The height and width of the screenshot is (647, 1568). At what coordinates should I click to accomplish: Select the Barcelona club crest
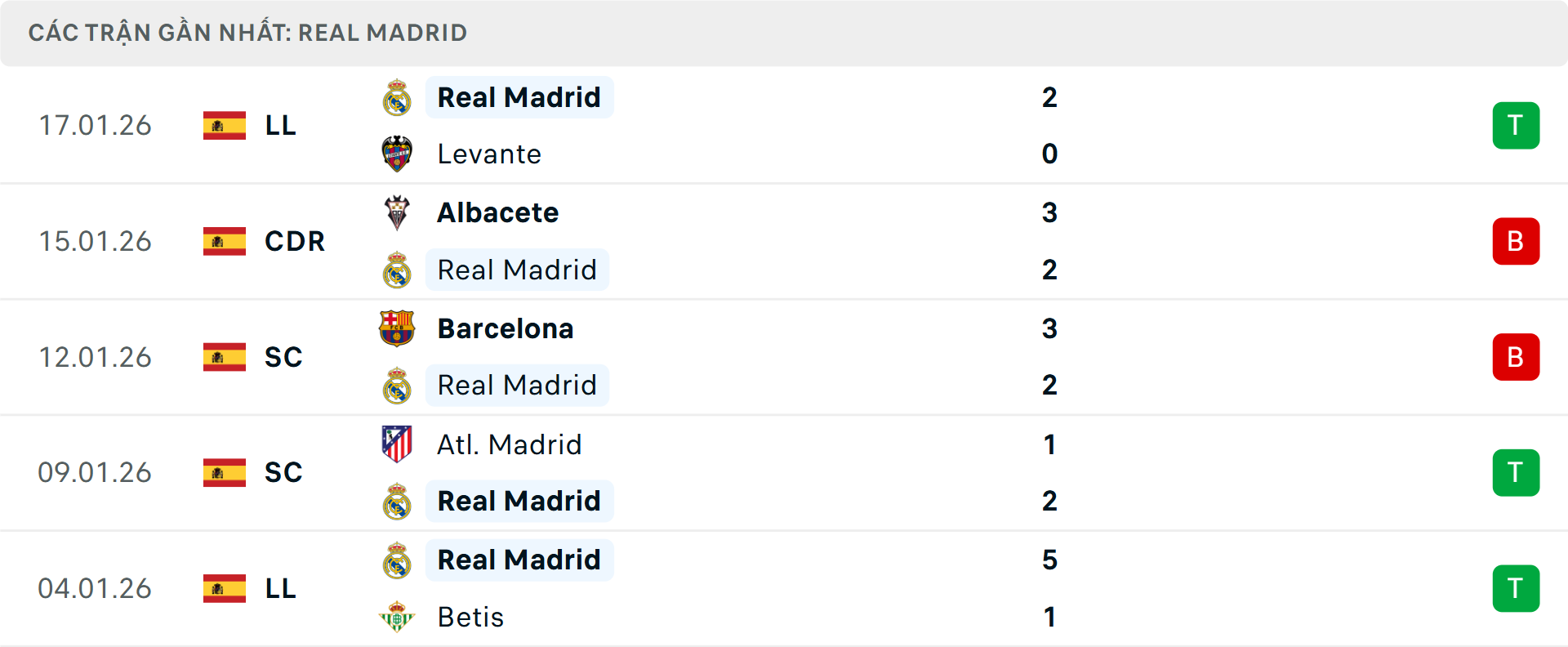398,329
